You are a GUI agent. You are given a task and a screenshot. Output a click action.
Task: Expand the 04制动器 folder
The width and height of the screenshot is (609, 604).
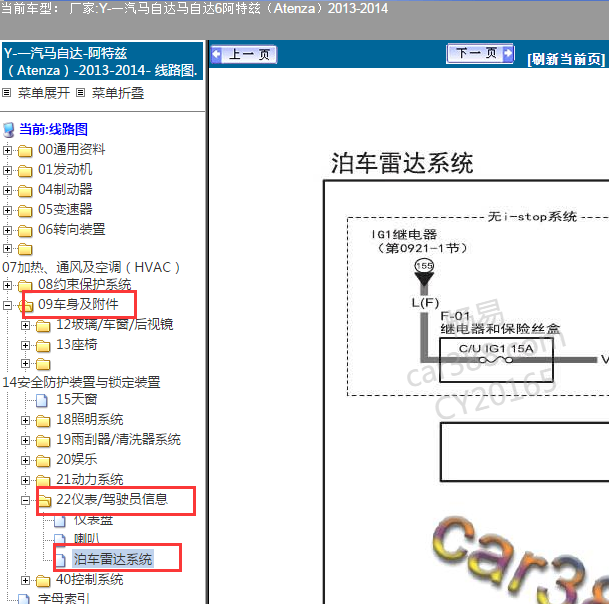[x=7, y=190]
